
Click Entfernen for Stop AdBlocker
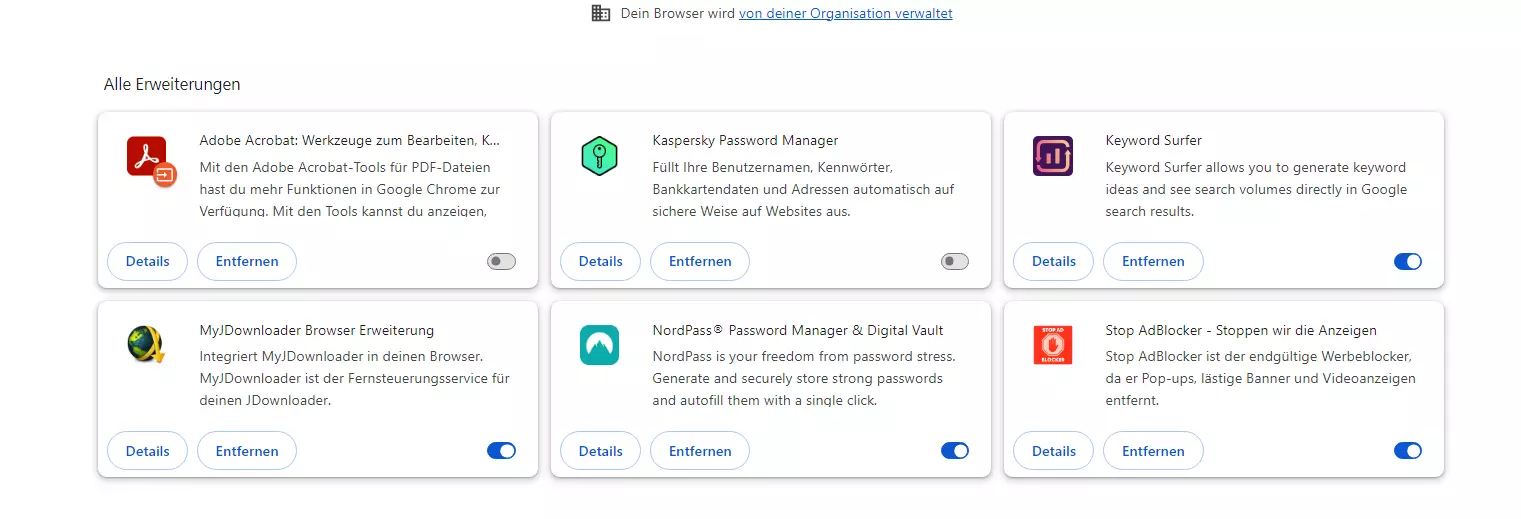pos(1153,451)
